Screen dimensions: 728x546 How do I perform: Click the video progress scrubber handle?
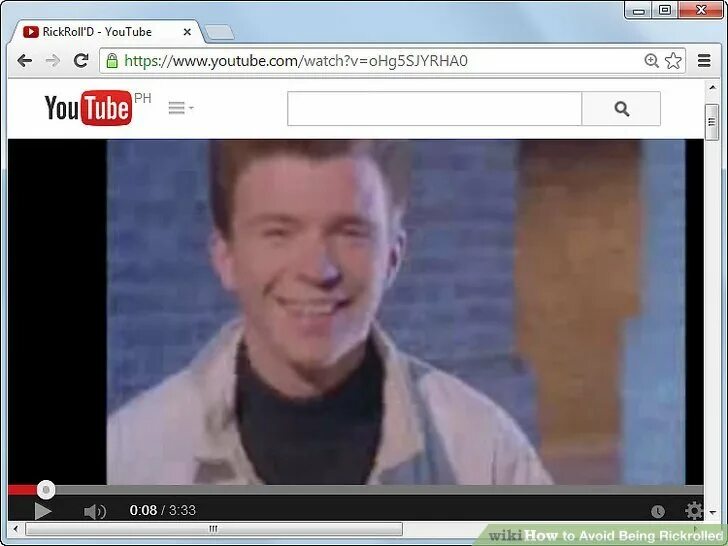click(46, 489)
